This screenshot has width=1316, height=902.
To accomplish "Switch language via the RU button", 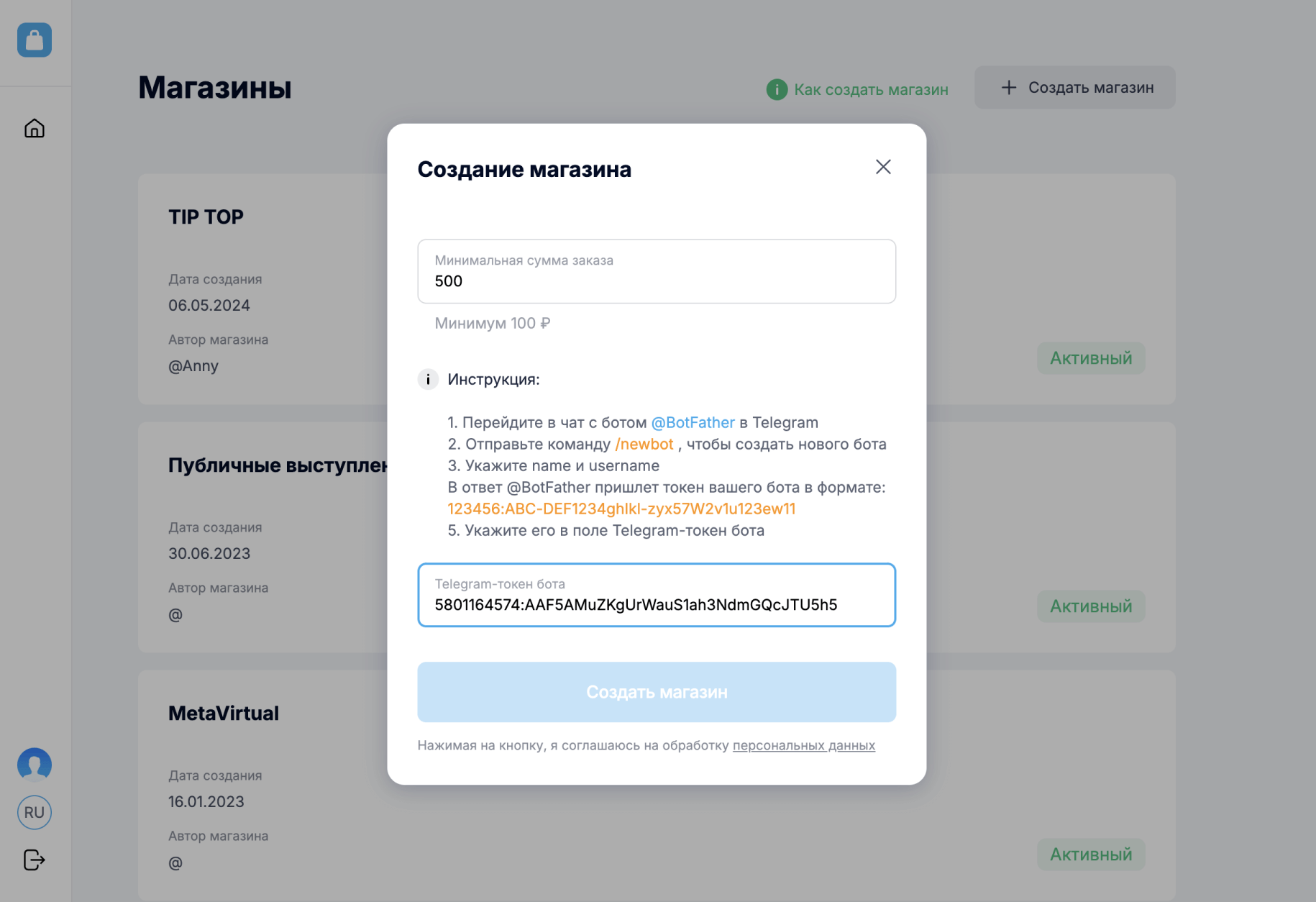I will pyautogui.click(x=35, y=812).
